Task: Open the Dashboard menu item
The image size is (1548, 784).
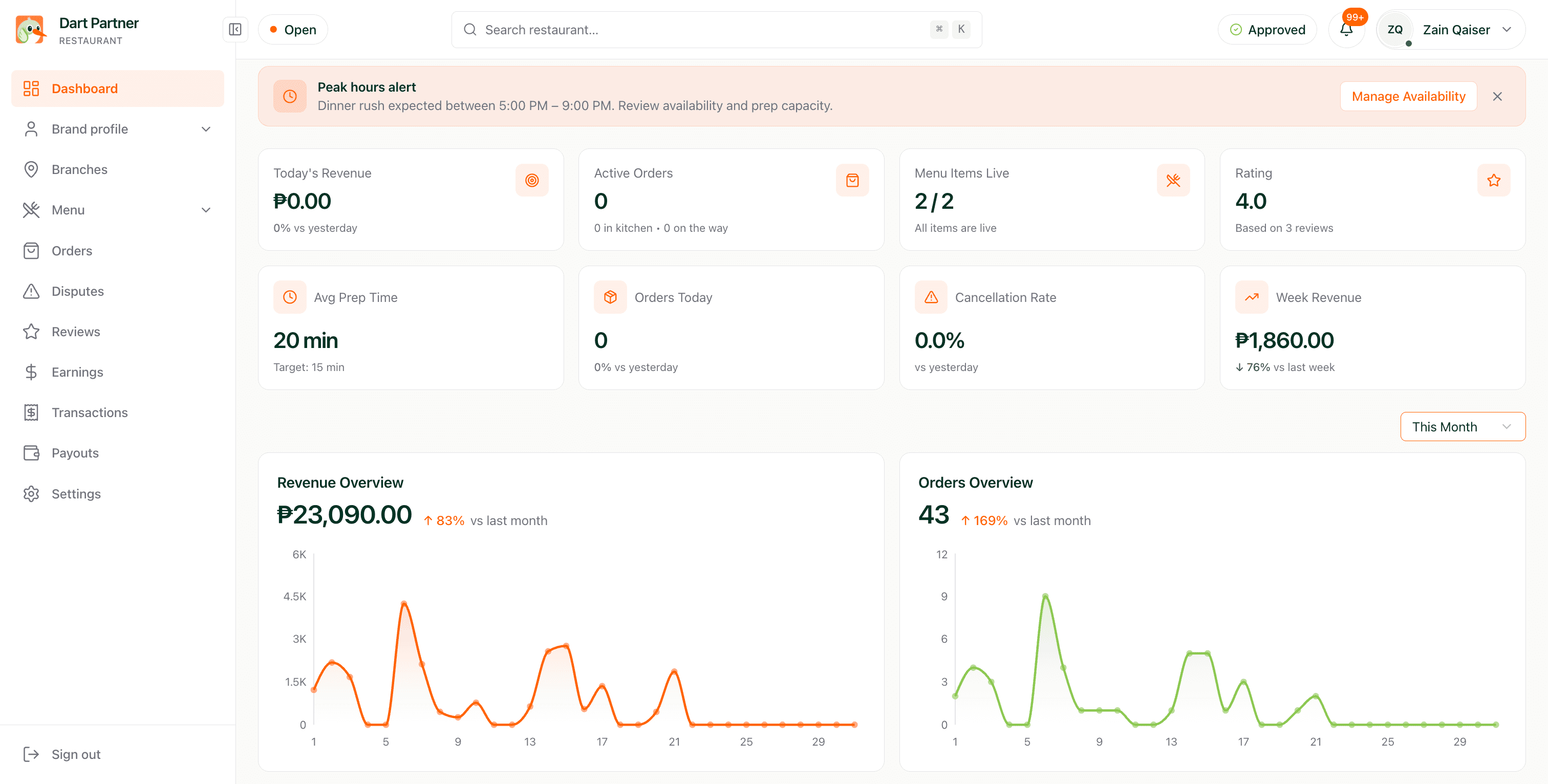Action: tap(118, 89)
